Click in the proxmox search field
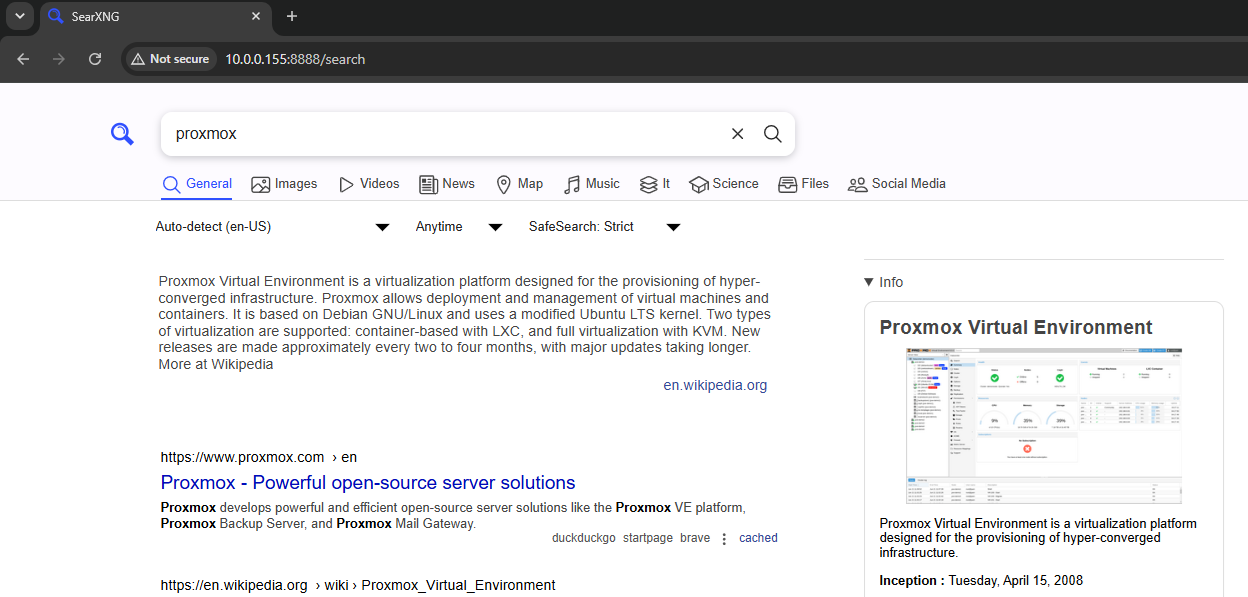1248x597 pixels. [x=445, y=134]
